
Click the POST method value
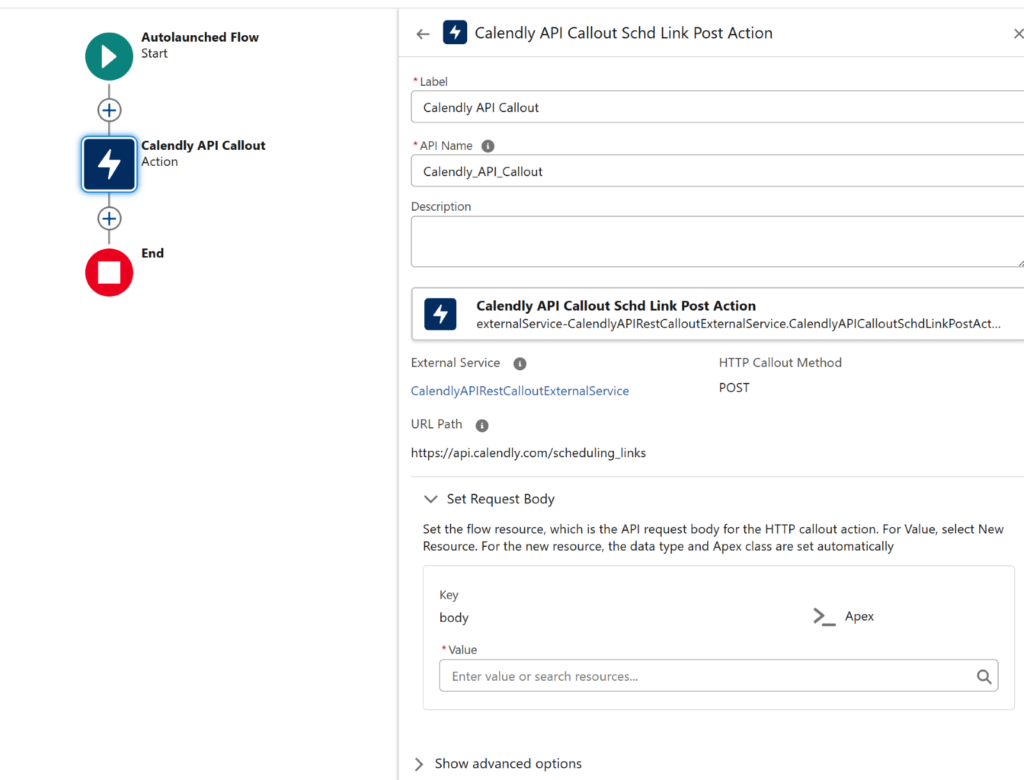tap(734, 388)
